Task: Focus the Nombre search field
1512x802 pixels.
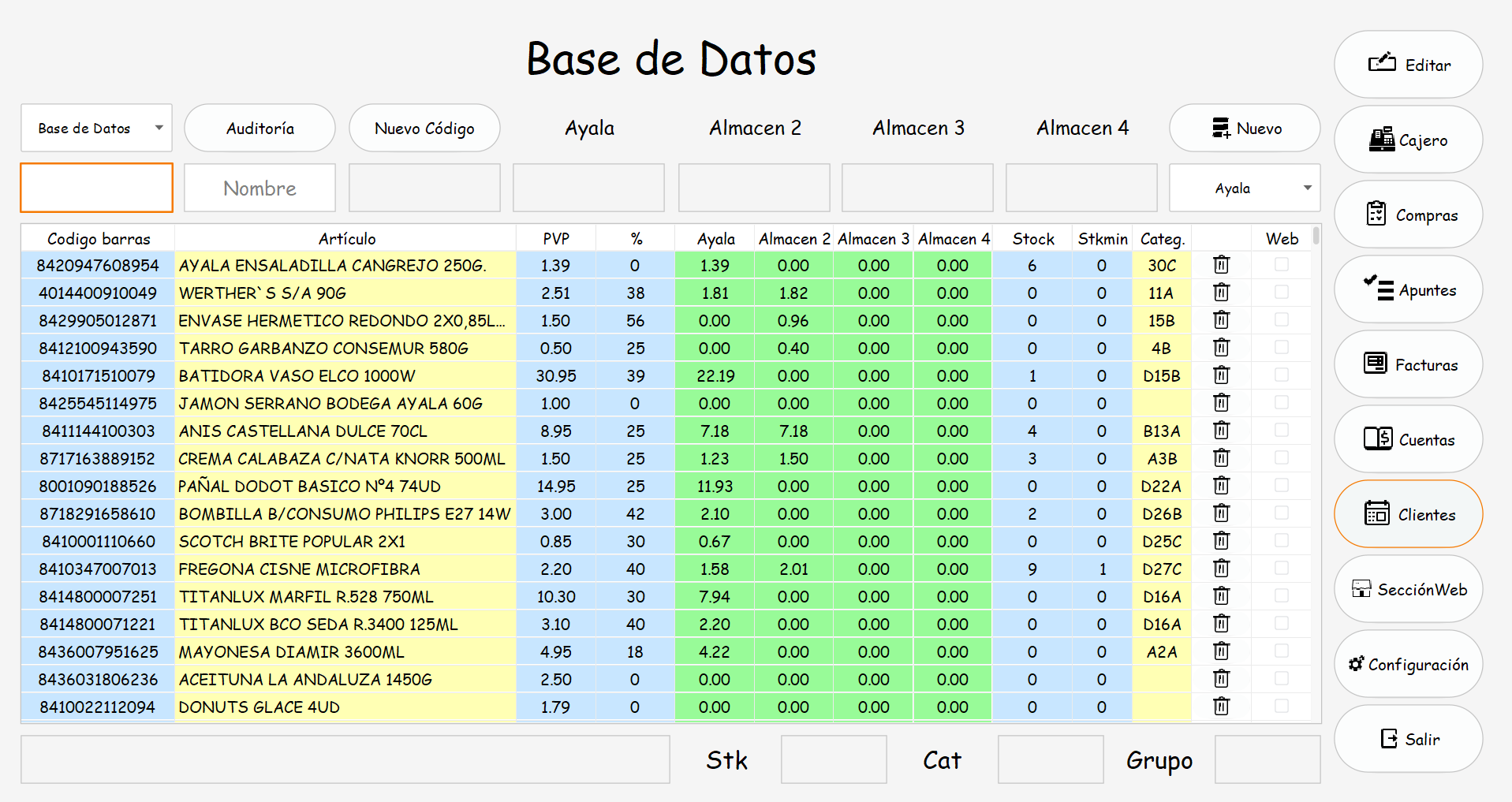Action: (x=259, y=188)
